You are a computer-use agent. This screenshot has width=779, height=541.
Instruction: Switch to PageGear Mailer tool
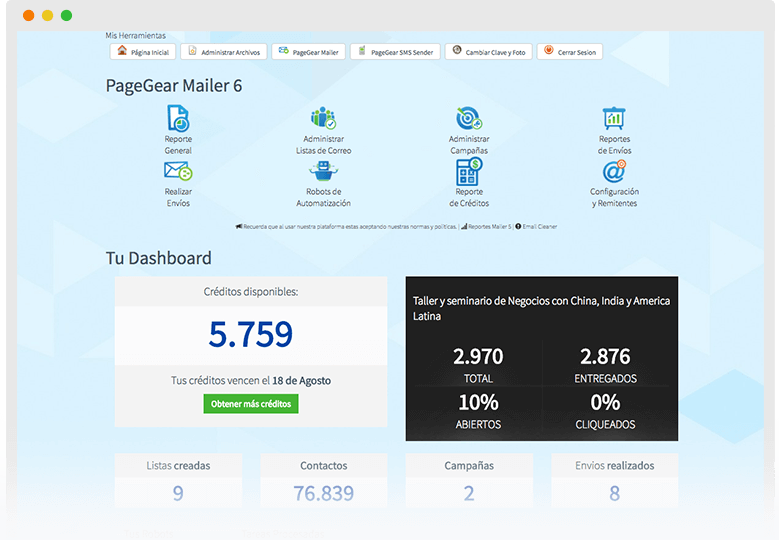[308, 51]
